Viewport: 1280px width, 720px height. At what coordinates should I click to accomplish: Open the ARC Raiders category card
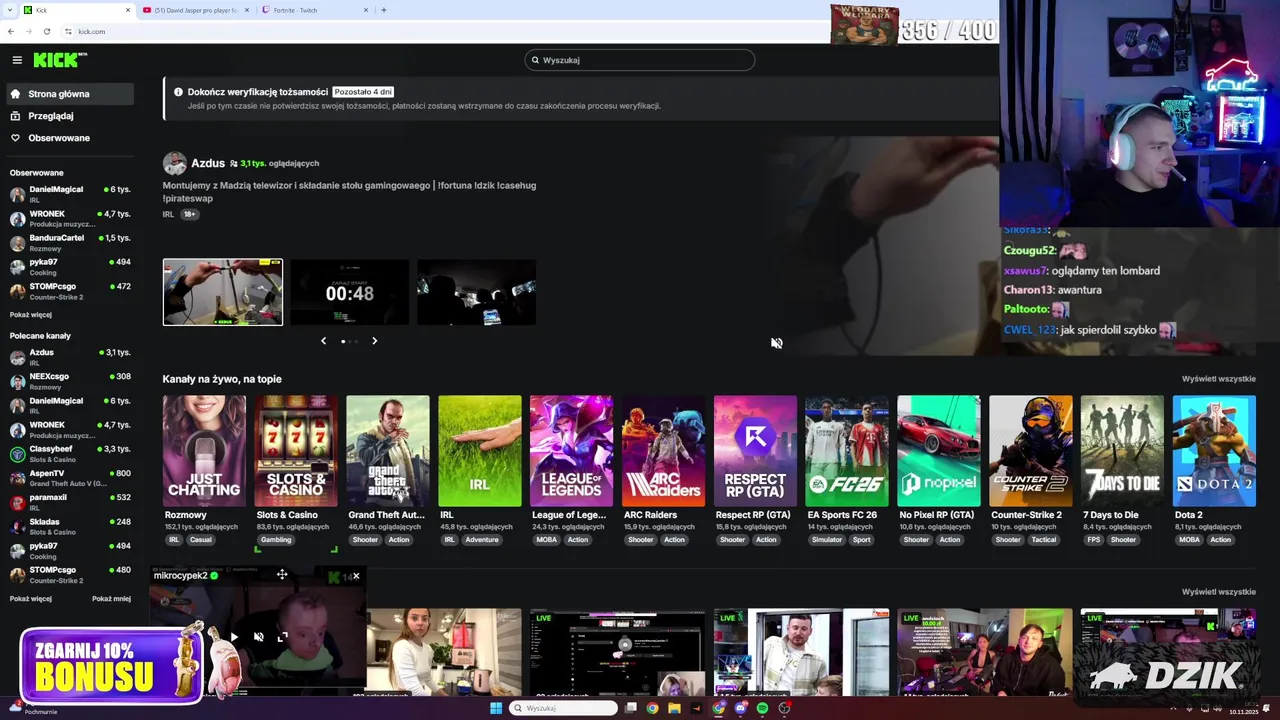663,451
